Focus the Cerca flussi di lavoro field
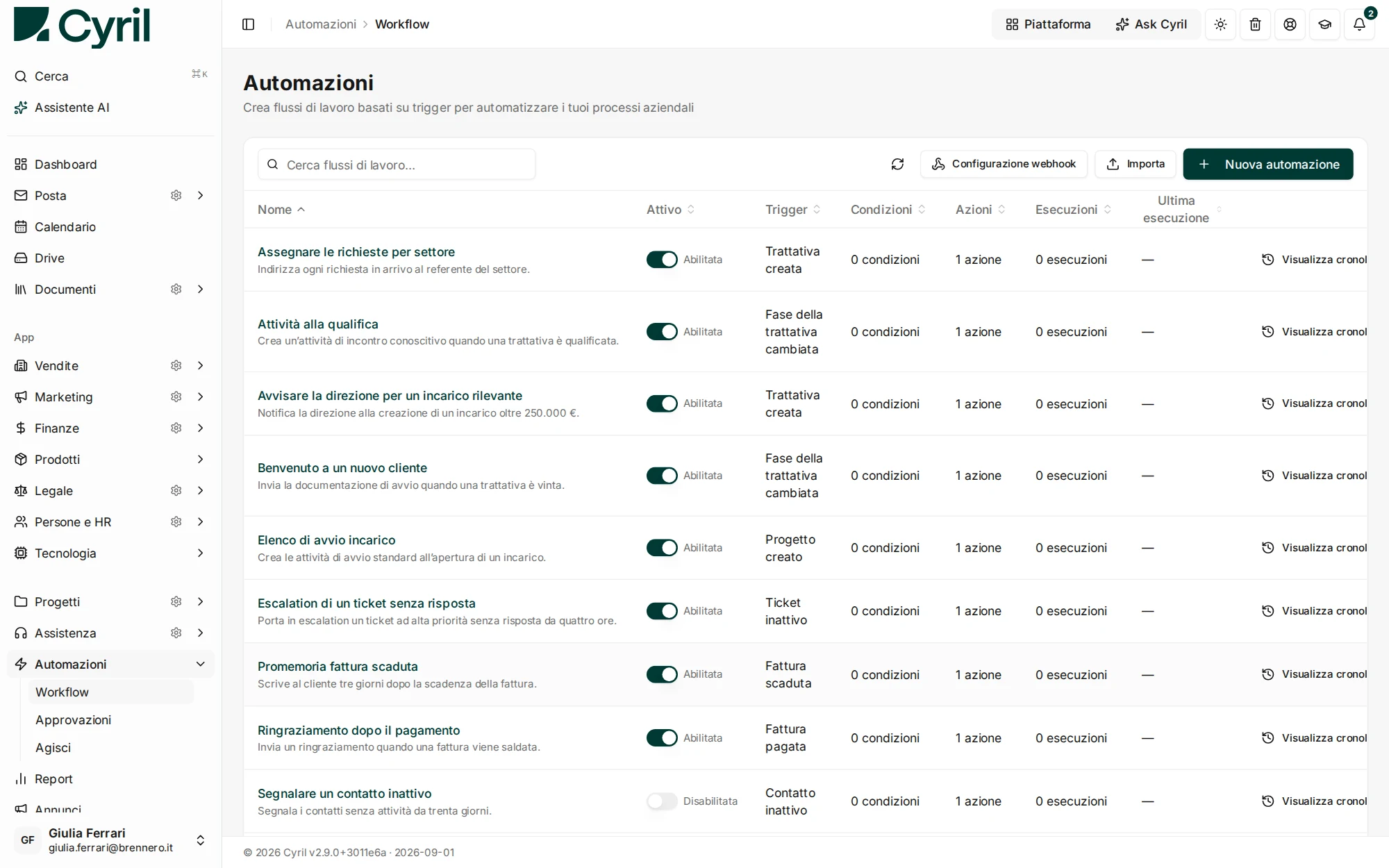Screen dimensions: 1389x868 coord(397,165)
